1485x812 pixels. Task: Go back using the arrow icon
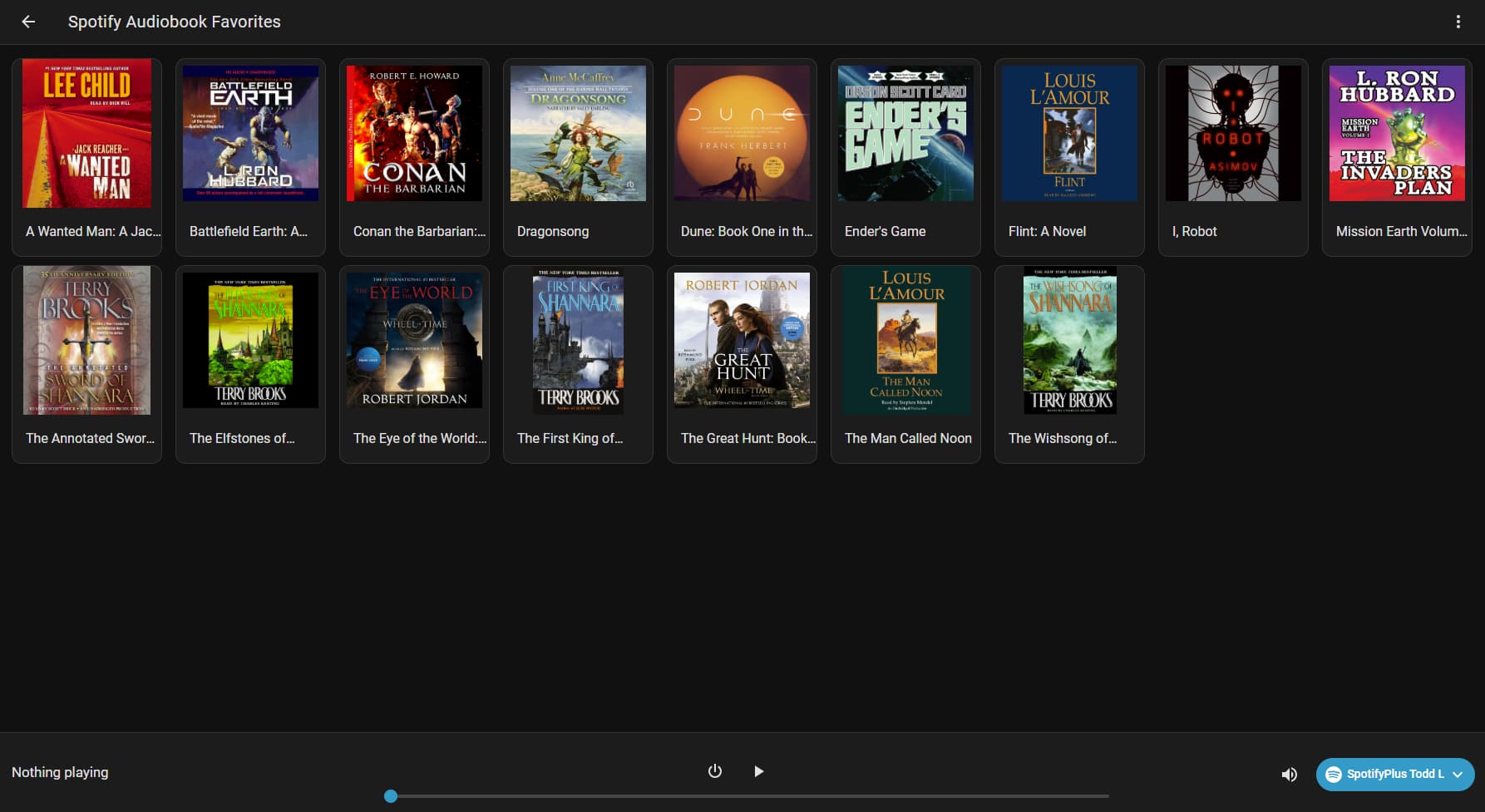pyautogui.click(x=28, y=22)
